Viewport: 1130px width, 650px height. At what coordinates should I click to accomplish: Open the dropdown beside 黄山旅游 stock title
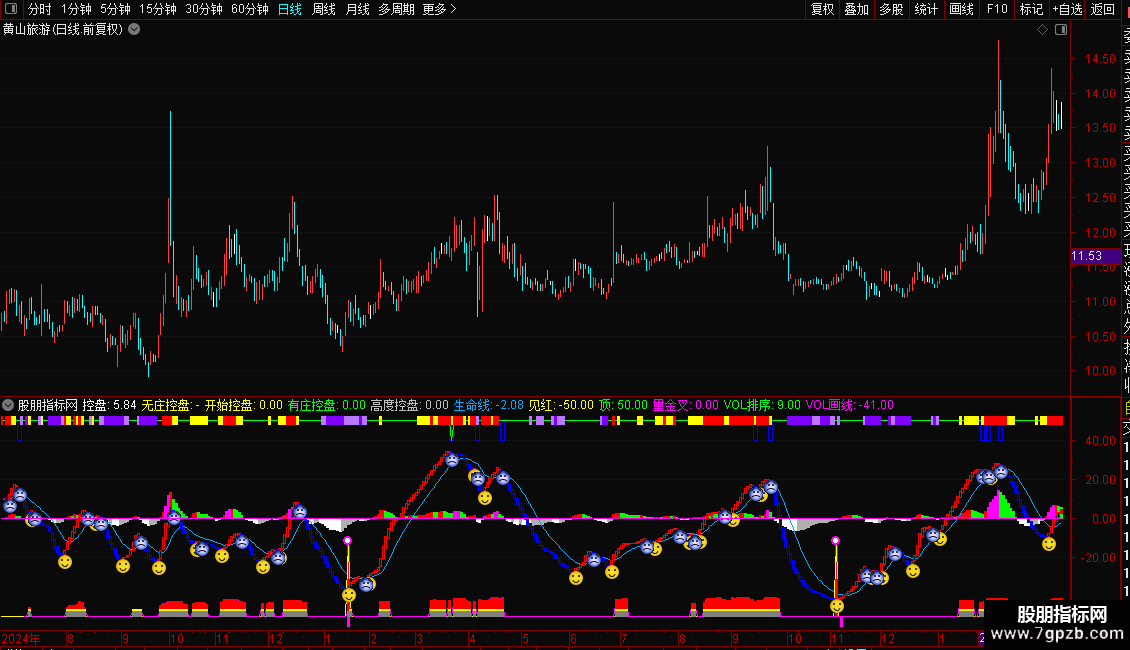pyautogui.click(x=134, y=30)
